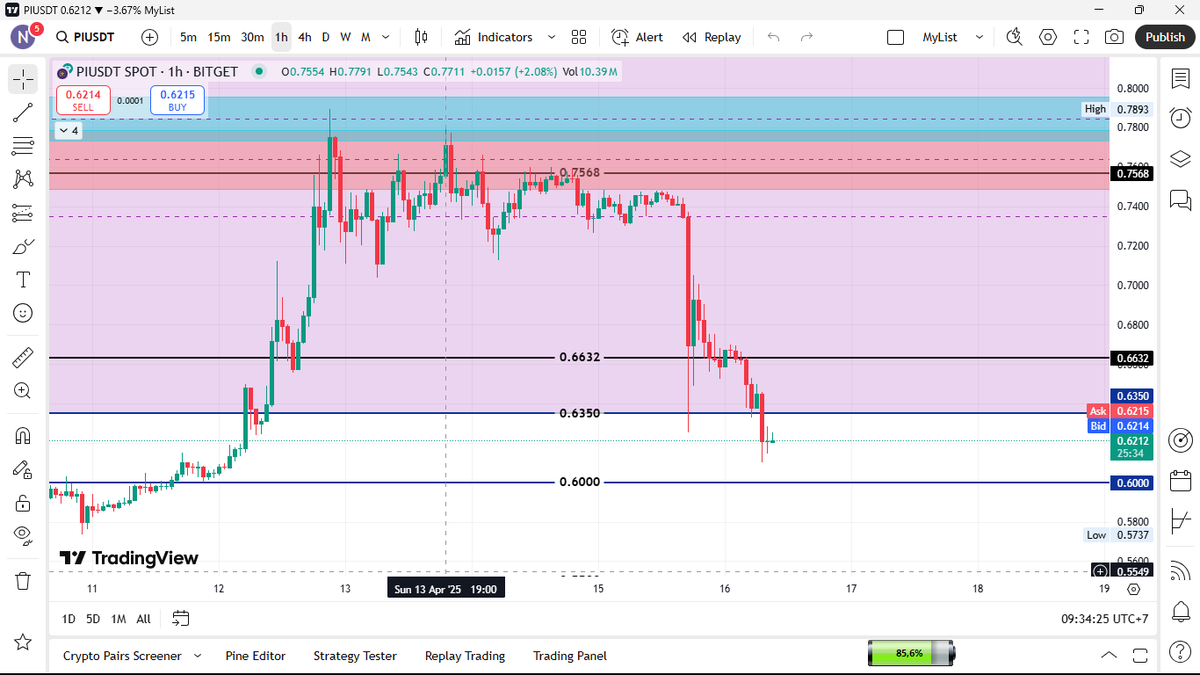Toggle magnet mode for drawings

coord(23,435)
